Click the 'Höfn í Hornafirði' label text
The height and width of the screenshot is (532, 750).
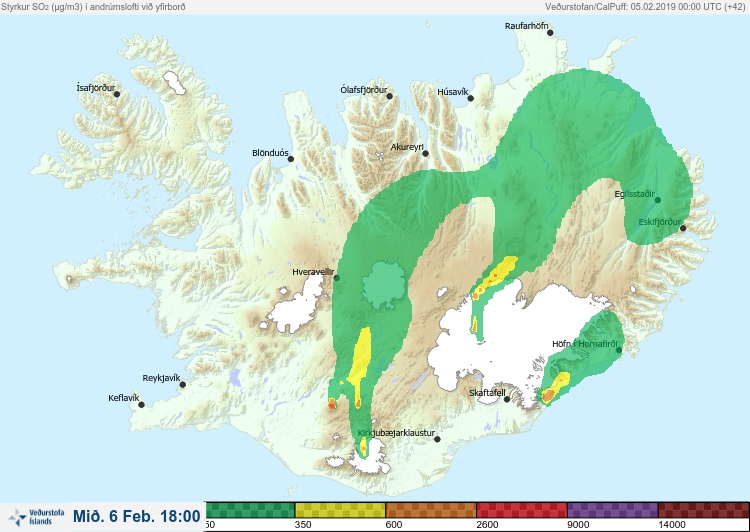click(x=585, y=344)
